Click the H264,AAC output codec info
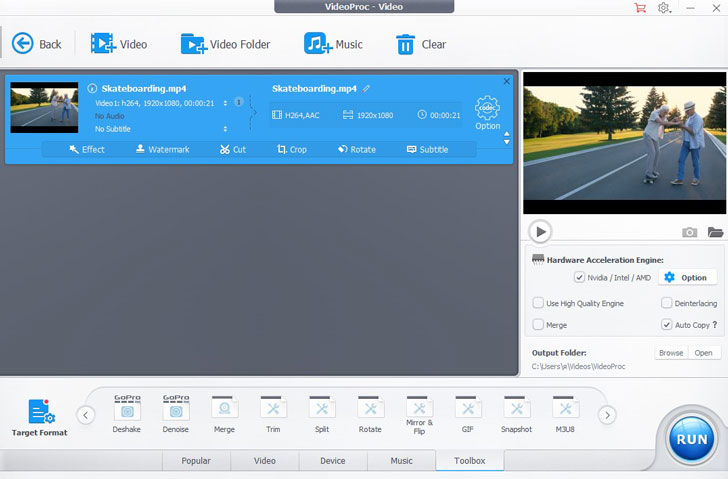 pos(296,115)
